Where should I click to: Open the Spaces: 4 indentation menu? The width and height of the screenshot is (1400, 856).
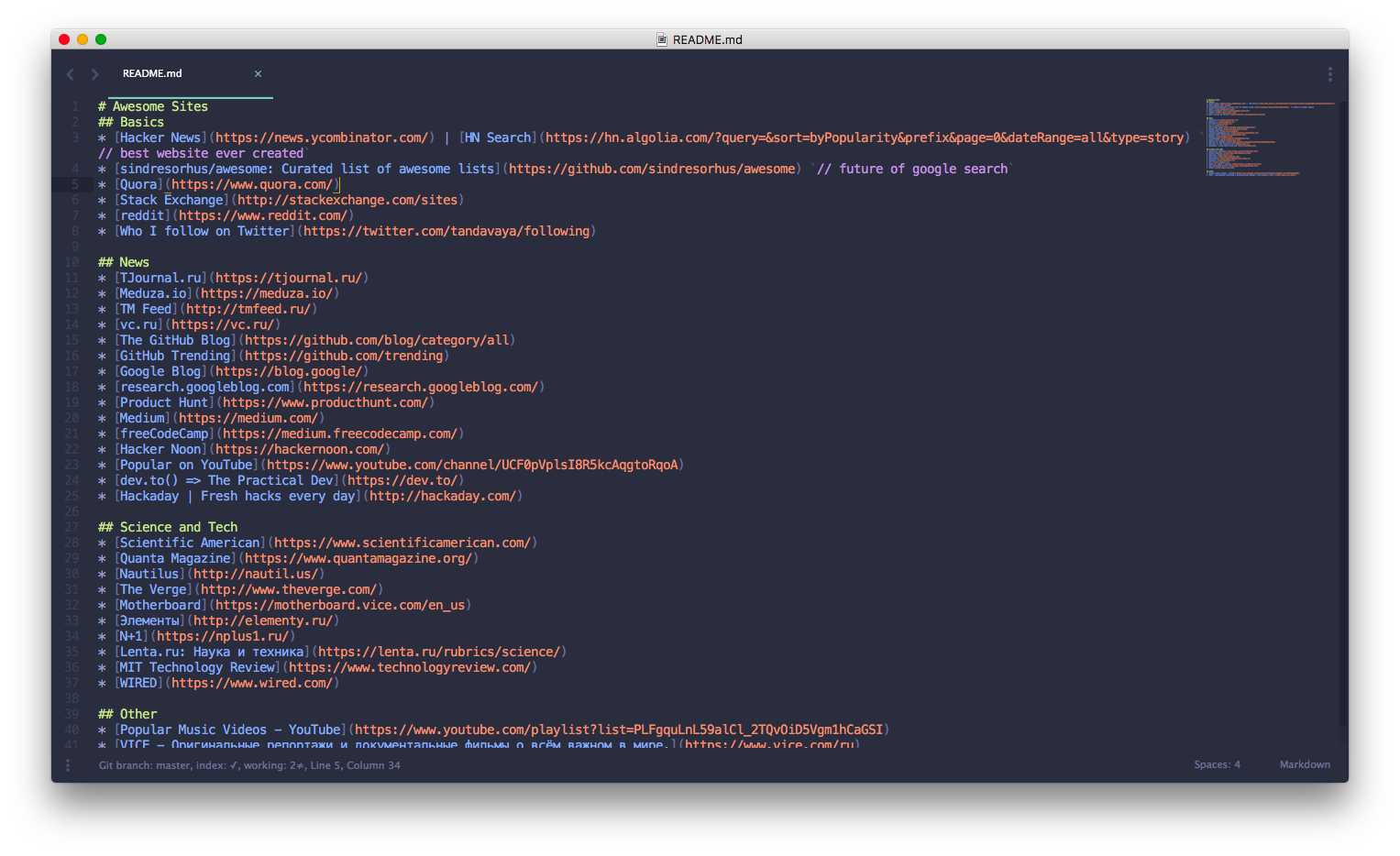pyautogui.click(x=1217, y=764)
